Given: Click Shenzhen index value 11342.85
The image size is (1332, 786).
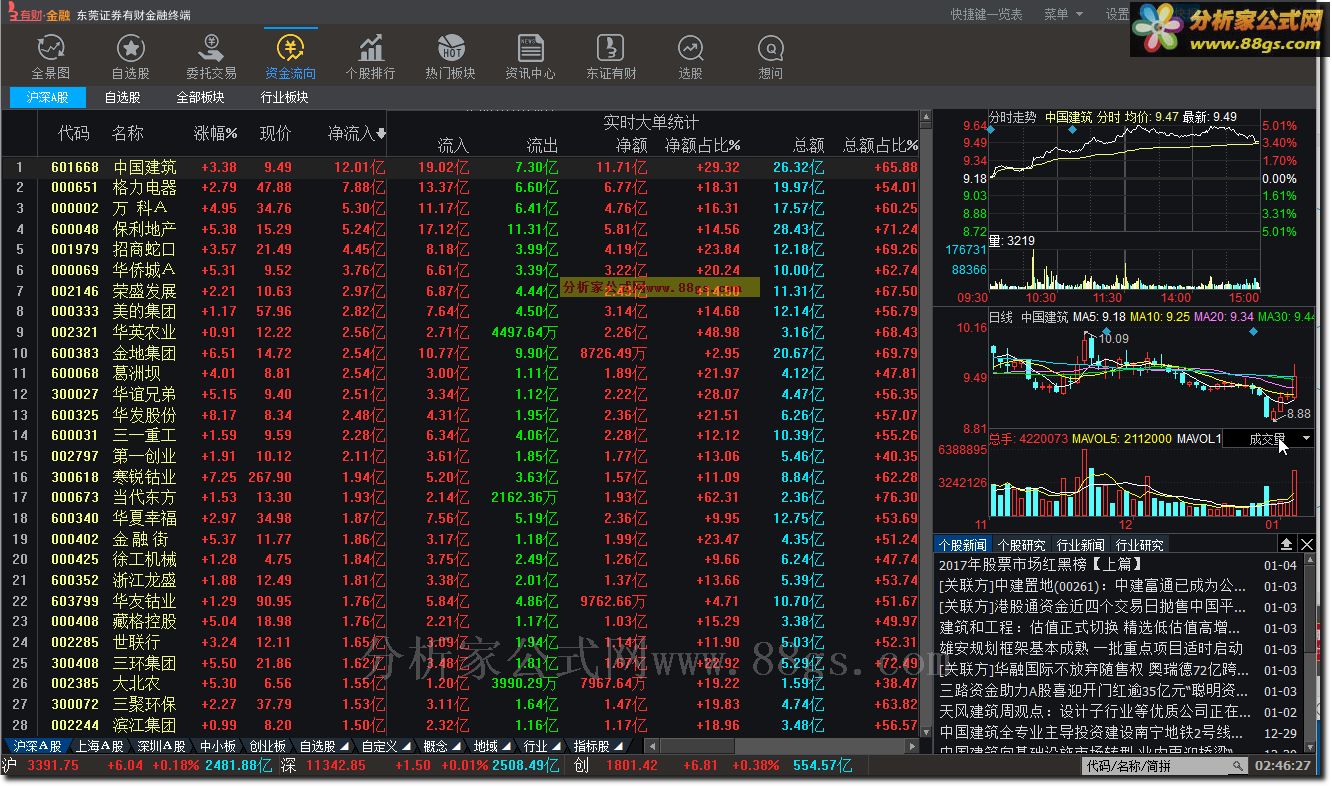Looking at the screenshot, I should click(x=335, y=766).
